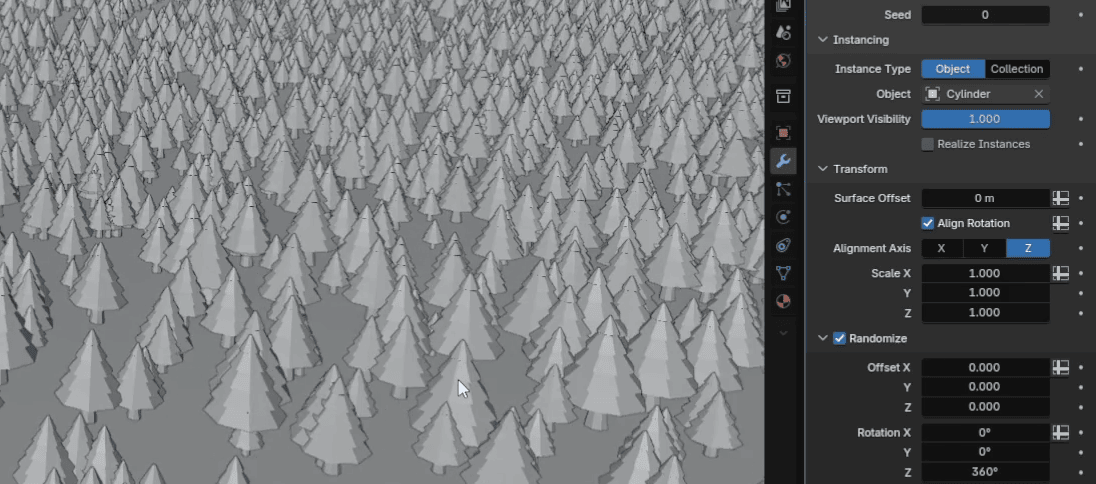Collapse the Instancing section
This screenshot has width=1096, height=484.
(823, 40)
